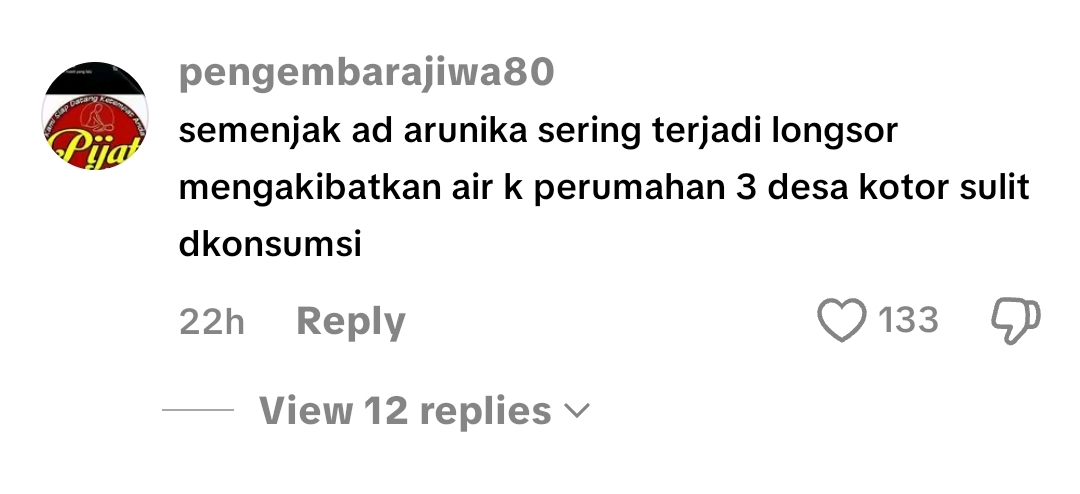Screen dimensions: 1080x494
Task: Like the comment with the heart icon
Action: pyautogui.click(x=841, y=320)
